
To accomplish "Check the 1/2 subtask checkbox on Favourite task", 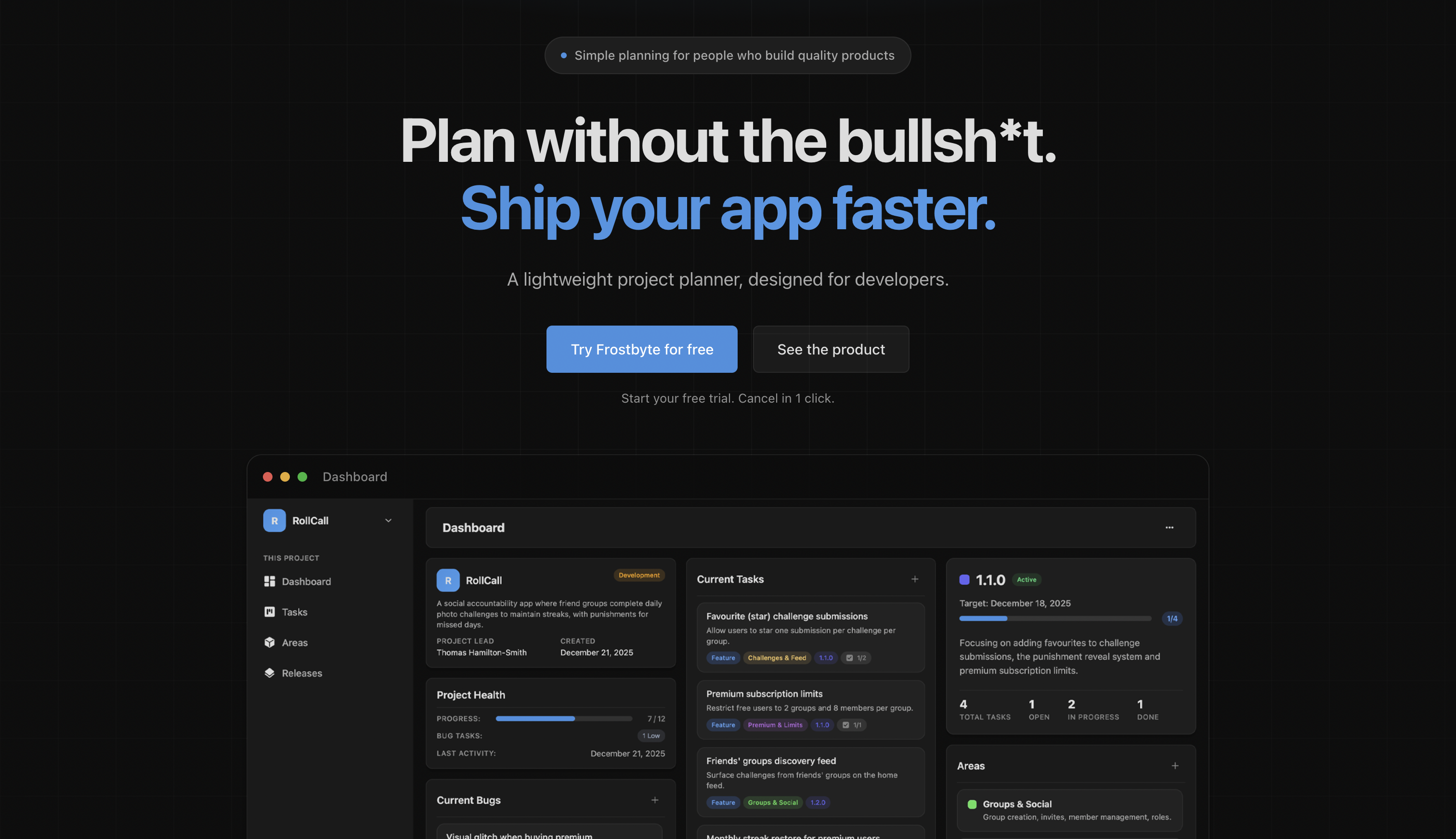I will [849, 657].
